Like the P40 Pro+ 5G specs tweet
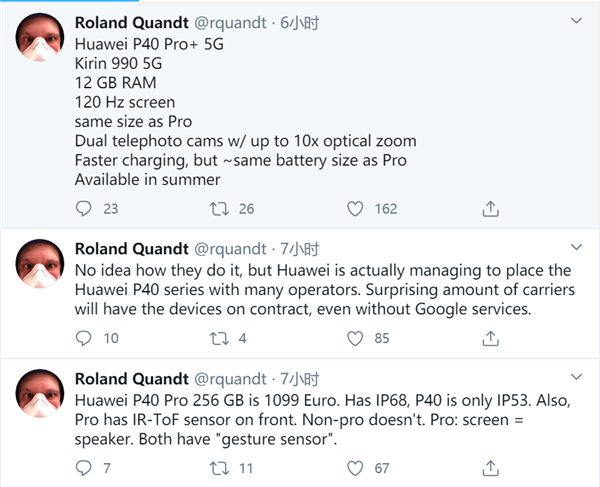The image size is (600, 487). click(x=355, y=209)
